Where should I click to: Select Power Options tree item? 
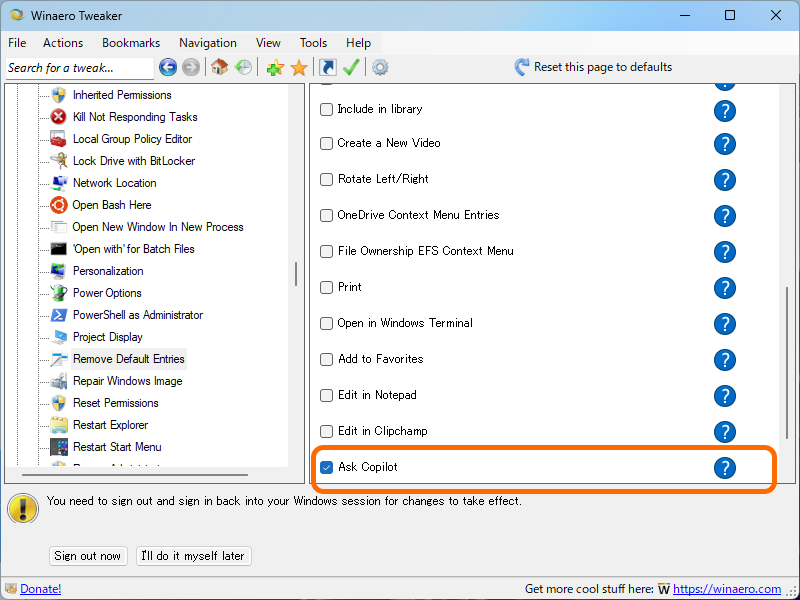[x=107, y=293]
